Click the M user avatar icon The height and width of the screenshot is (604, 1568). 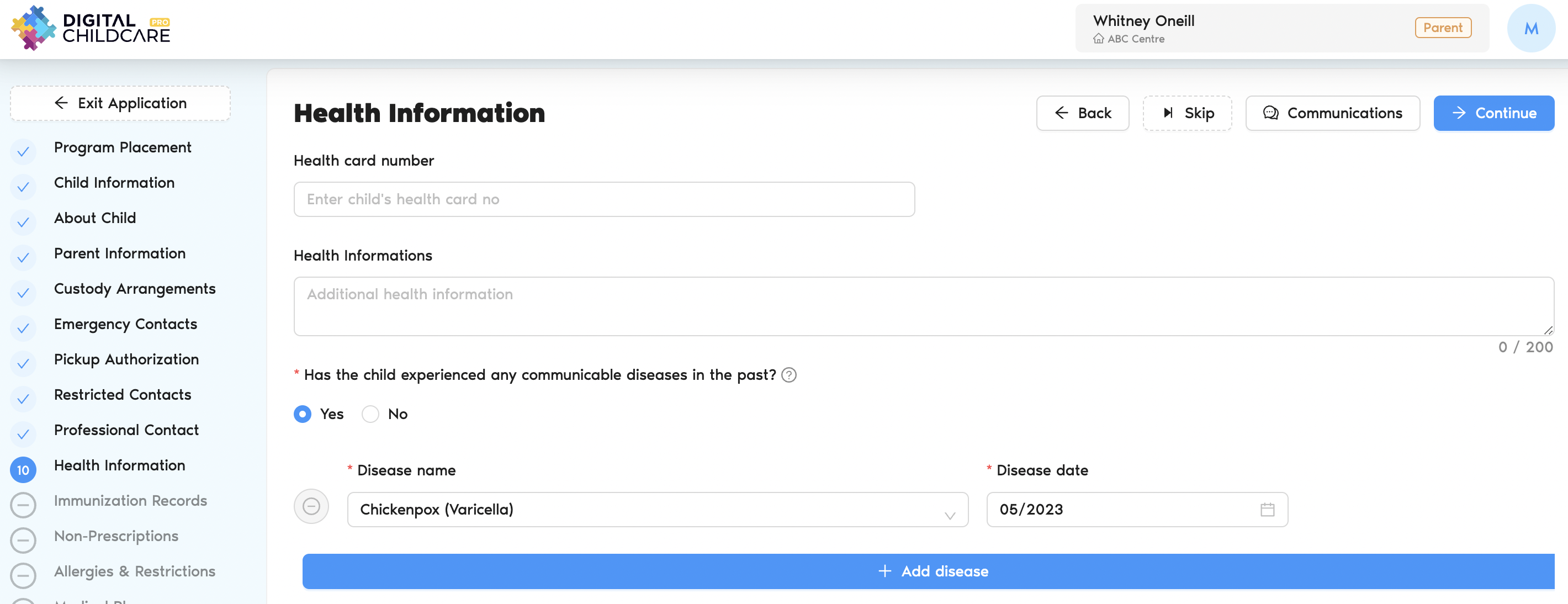tap(1530, 28)
